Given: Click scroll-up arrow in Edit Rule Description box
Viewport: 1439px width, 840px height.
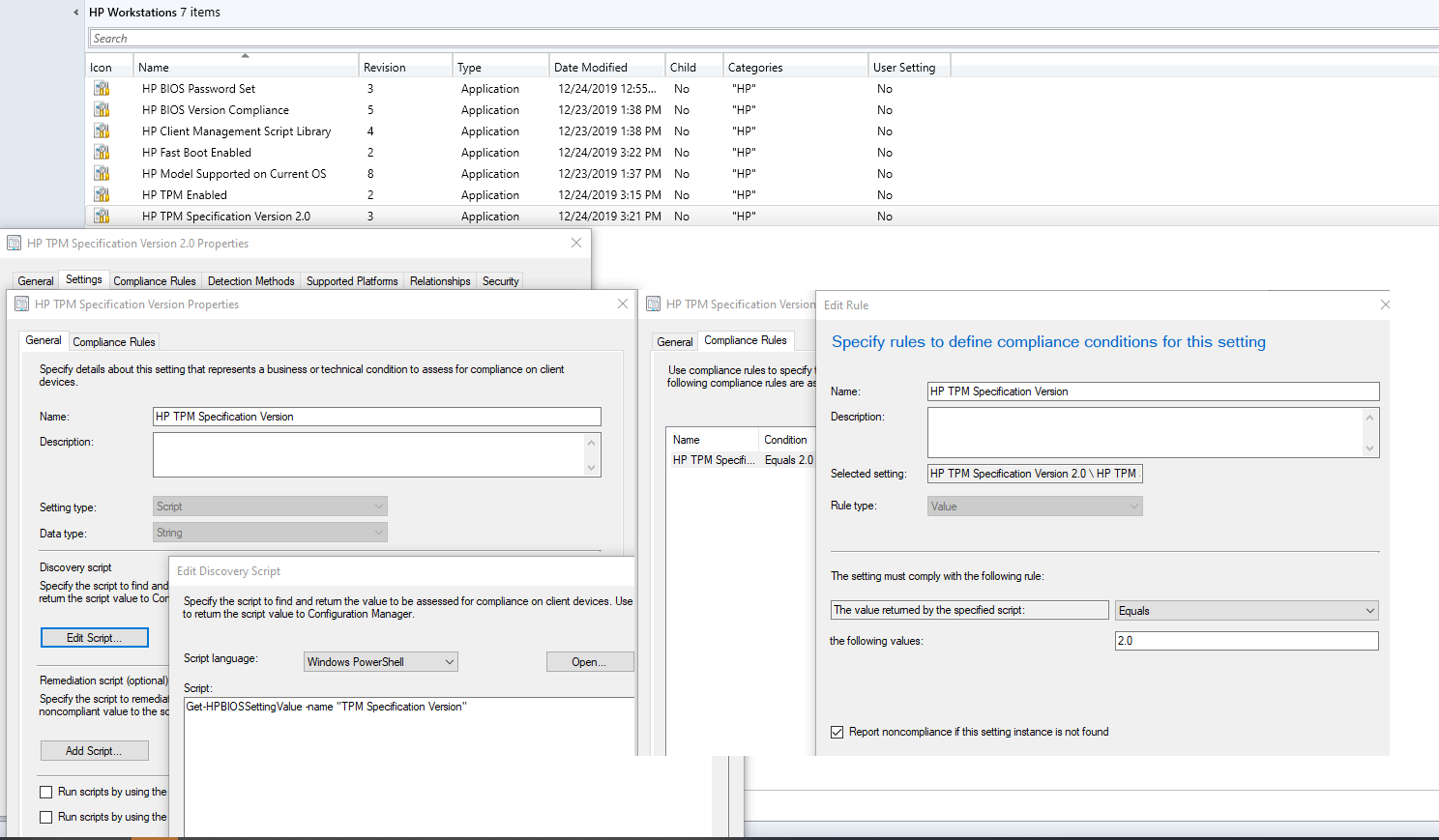Looking at the screenshot, I should [1369, 418].
